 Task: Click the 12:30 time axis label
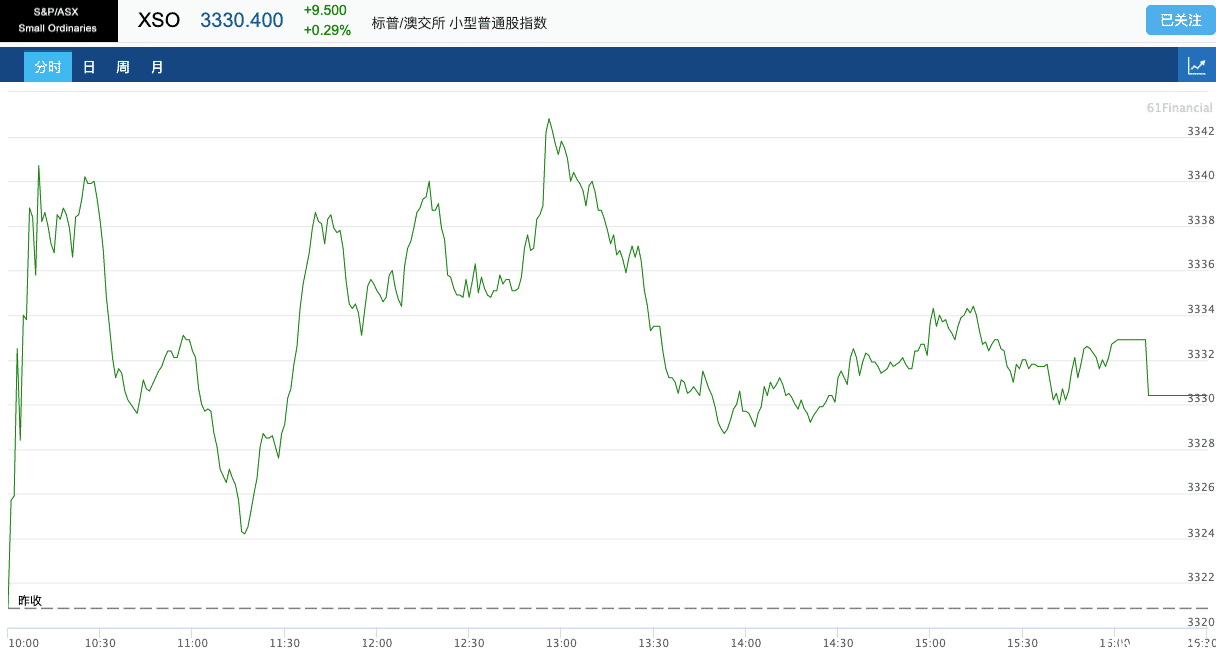pos(469,643)
